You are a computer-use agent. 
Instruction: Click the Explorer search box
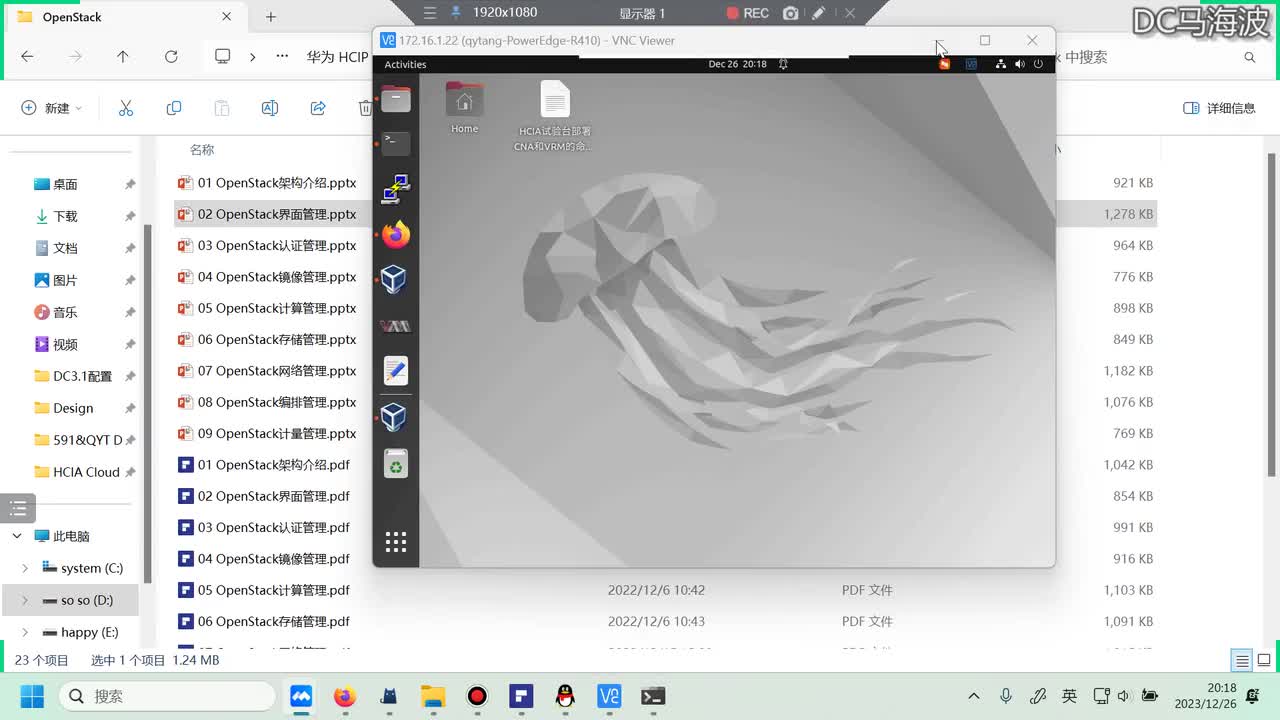(x=1160, y=57)
